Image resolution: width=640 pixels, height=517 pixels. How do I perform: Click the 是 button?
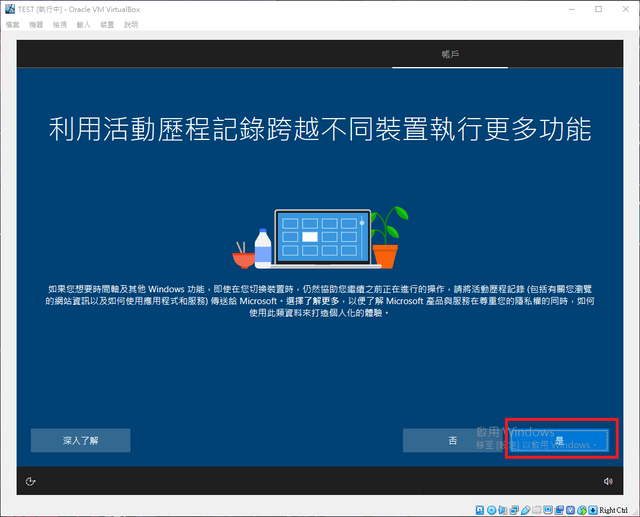coord(559,440)
